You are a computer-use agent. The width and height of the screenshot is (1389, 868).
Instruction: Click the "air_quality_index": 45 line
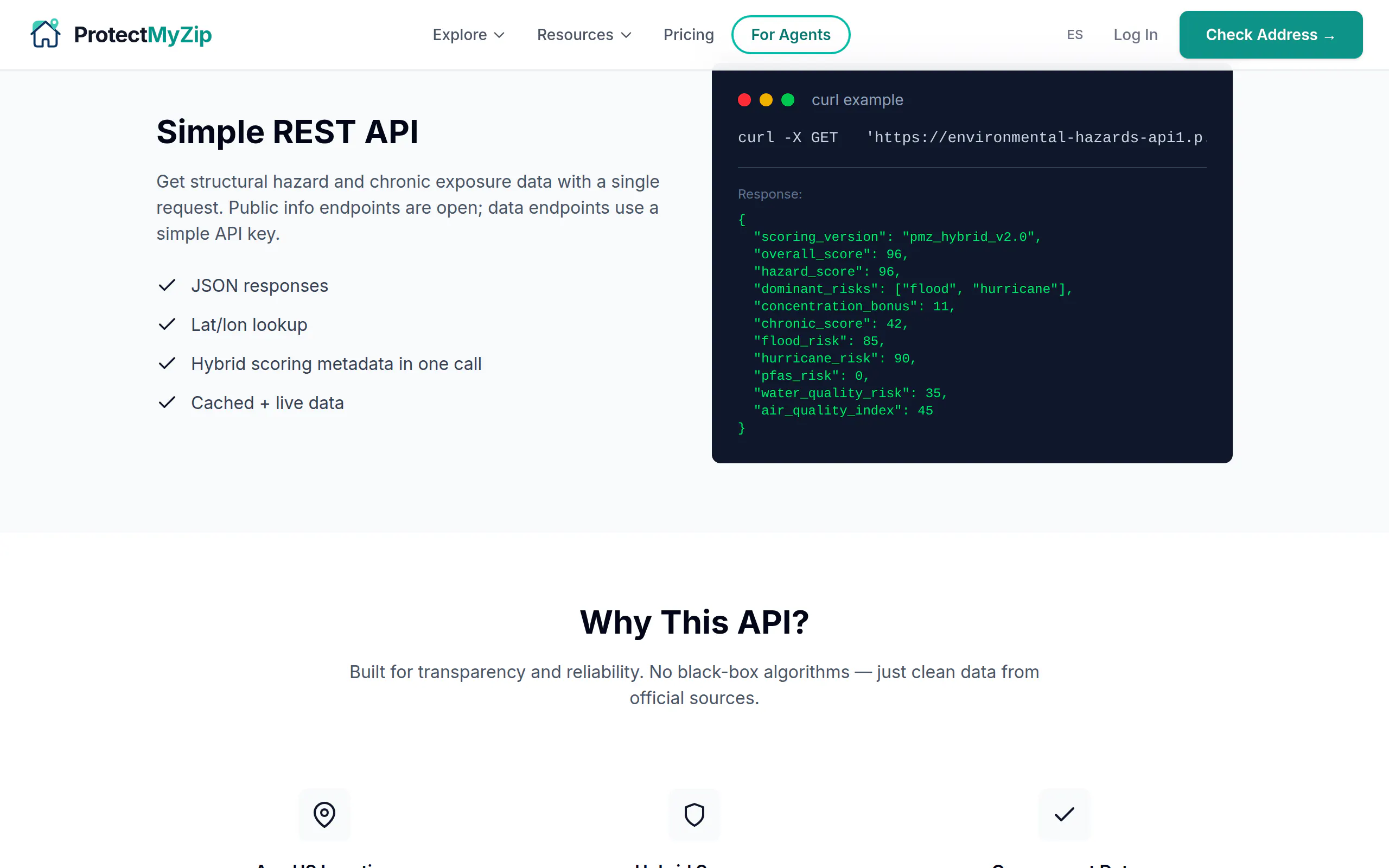(843, 411)
